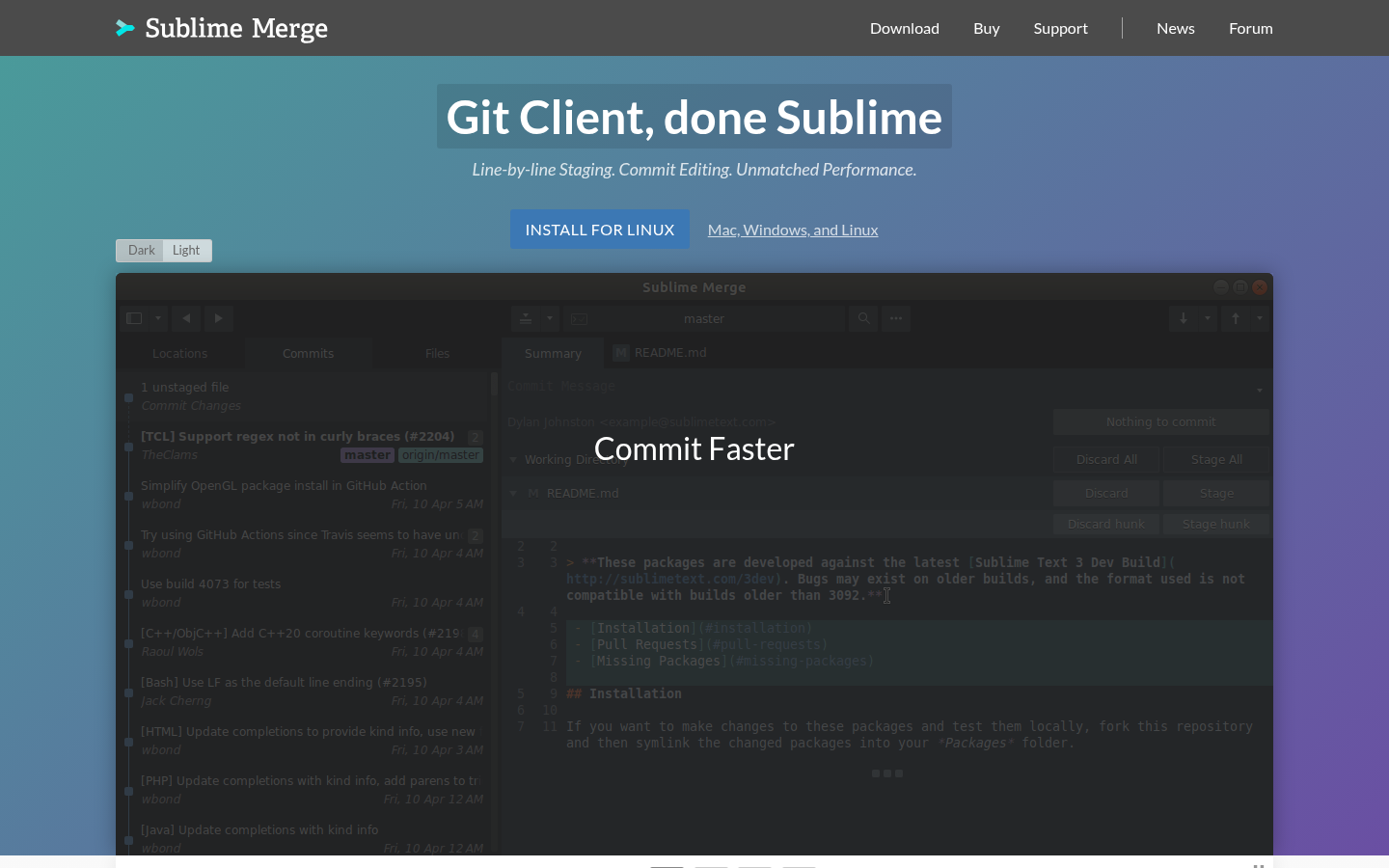Image resolution: width=1389 pixels, height=868 pixels.
Task: Toggle the sidebar layout icon in app toolbar
Action: 134,318
